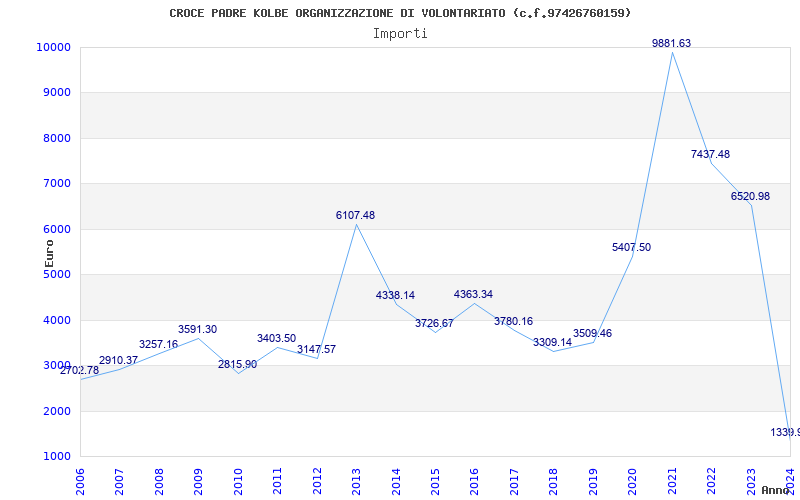The image size is (800, 500).
Task: Click the y-axis tick 6000
Action: 56,230
